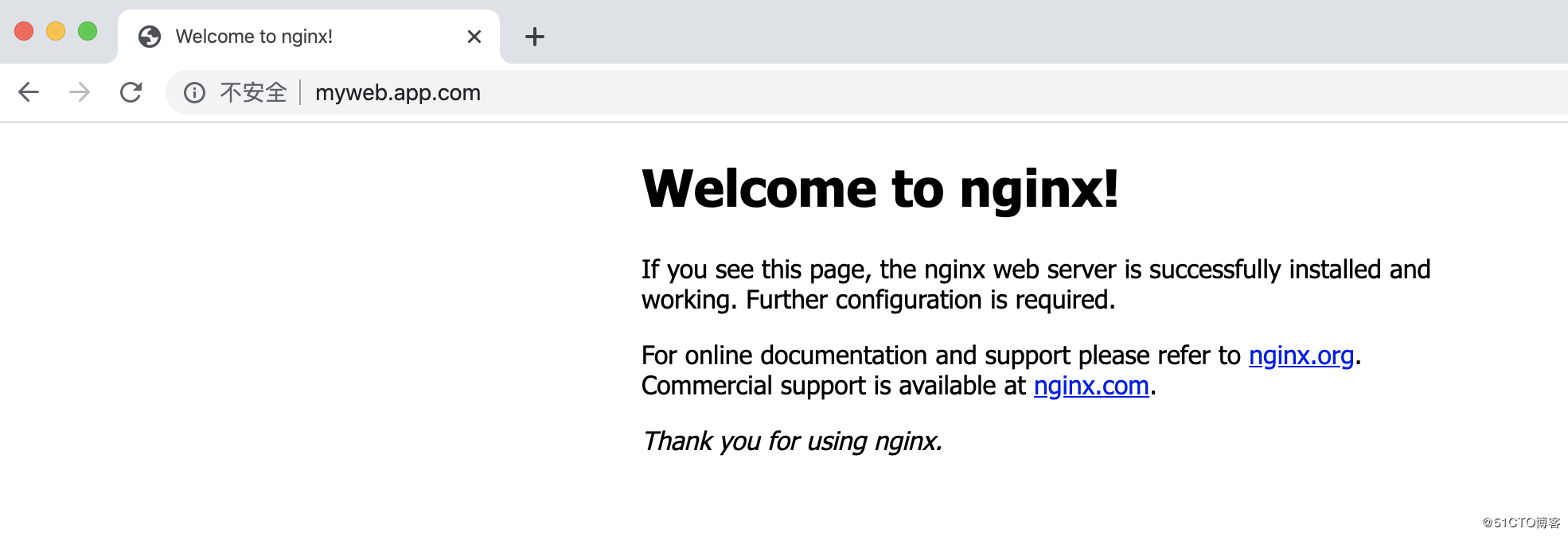This screenshot has width=1568, height=536.
Task: Select the Welcome to nginx! tab
Action: tap(309, 37)
